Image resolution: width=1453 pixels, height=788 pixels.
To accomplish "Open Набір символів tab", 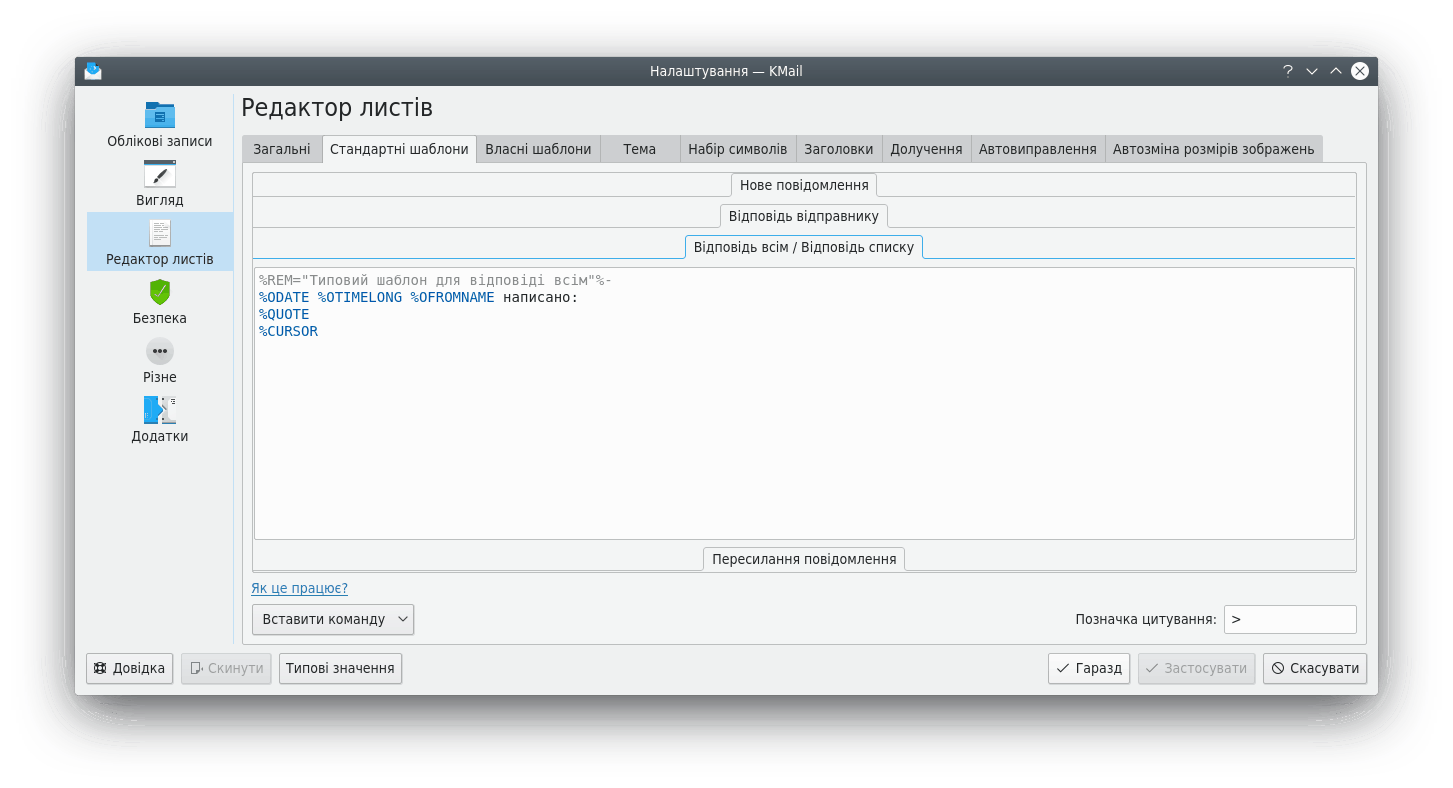I will pos(738,149).
